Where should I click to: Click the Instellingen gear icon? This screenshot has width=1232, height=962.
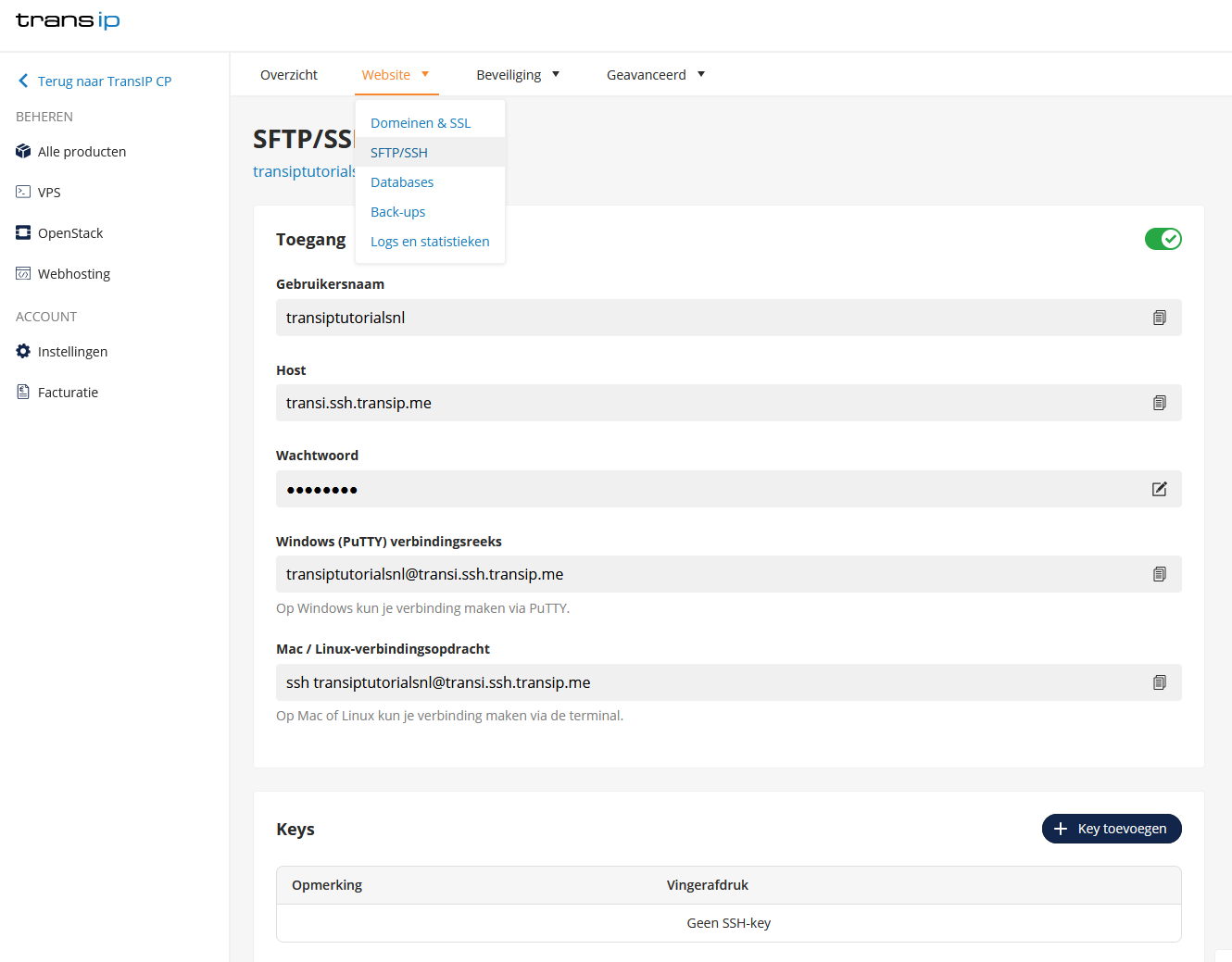point(23,351)
